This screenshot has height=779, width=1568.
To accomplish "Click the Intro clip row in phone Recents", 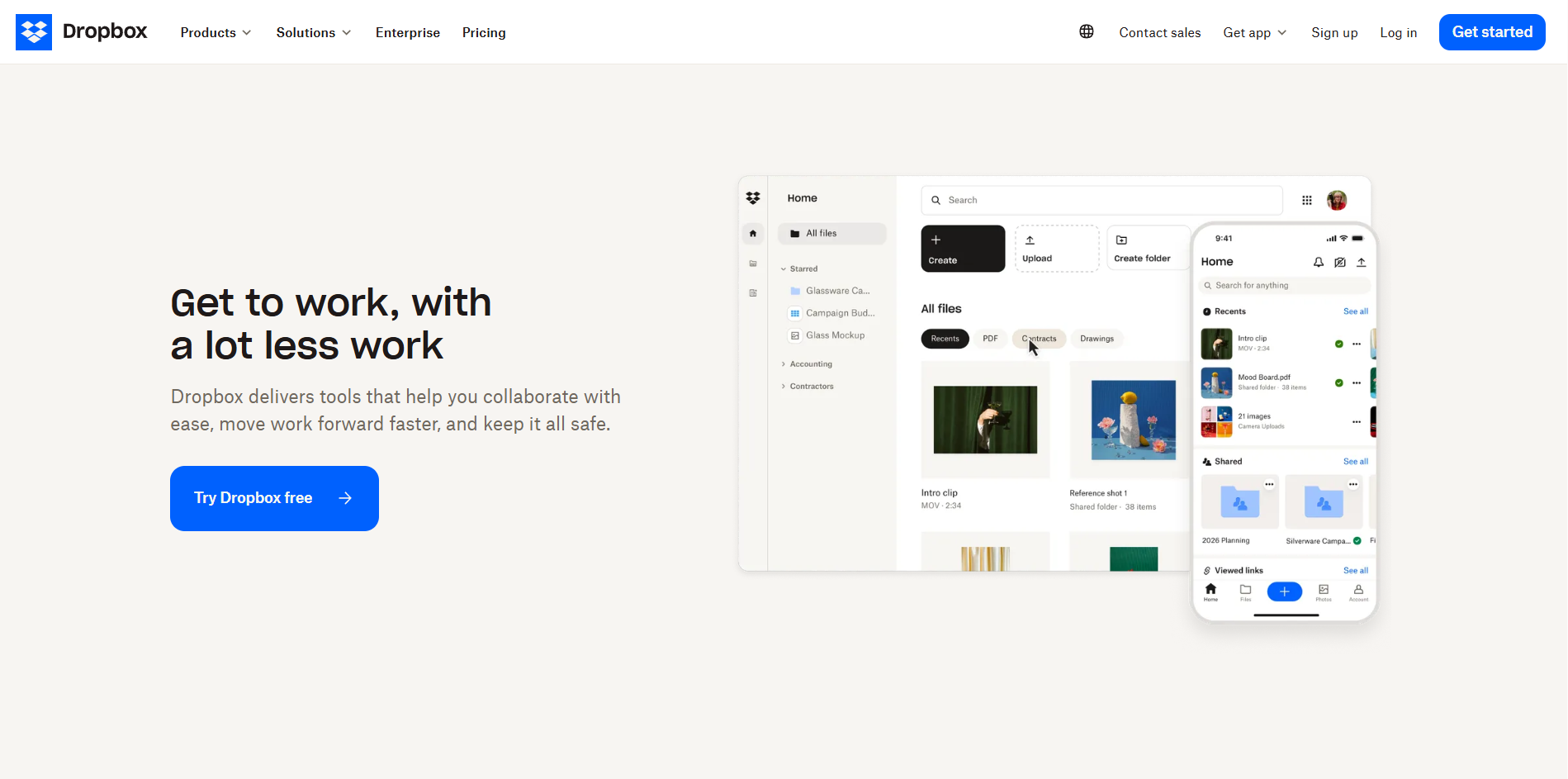I will pyautogui.click(x=1282, y=344).
